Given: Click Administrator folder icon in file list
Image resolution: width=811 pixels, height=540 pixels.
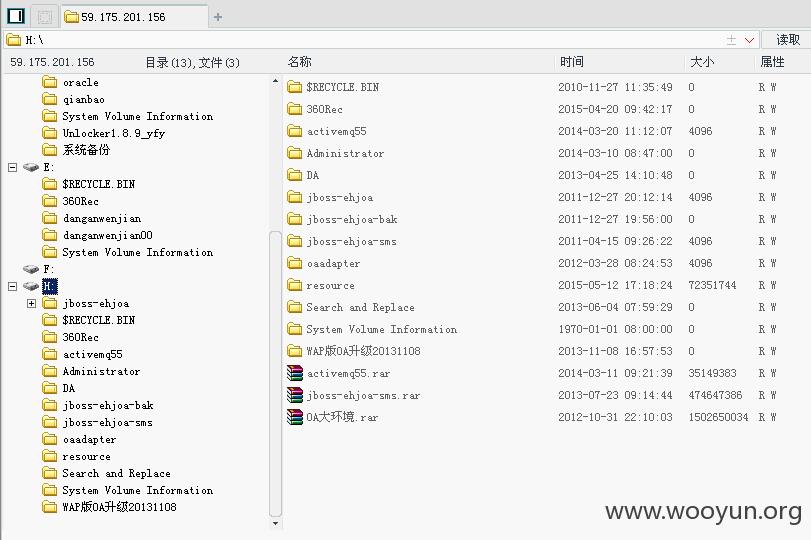Looking at the screenshot, I should (x=295, y=153).
